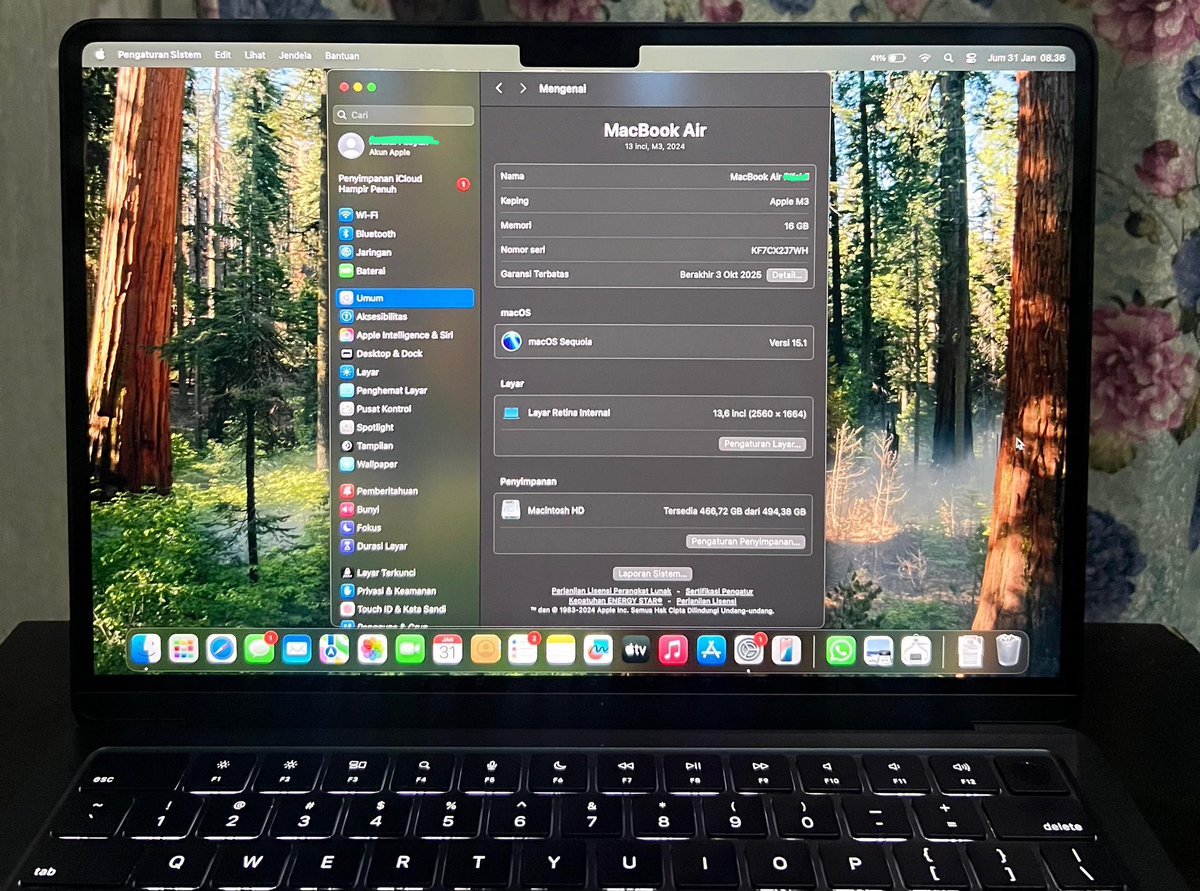Open iPhone Mirroring in the Dock

click(787, 651)
